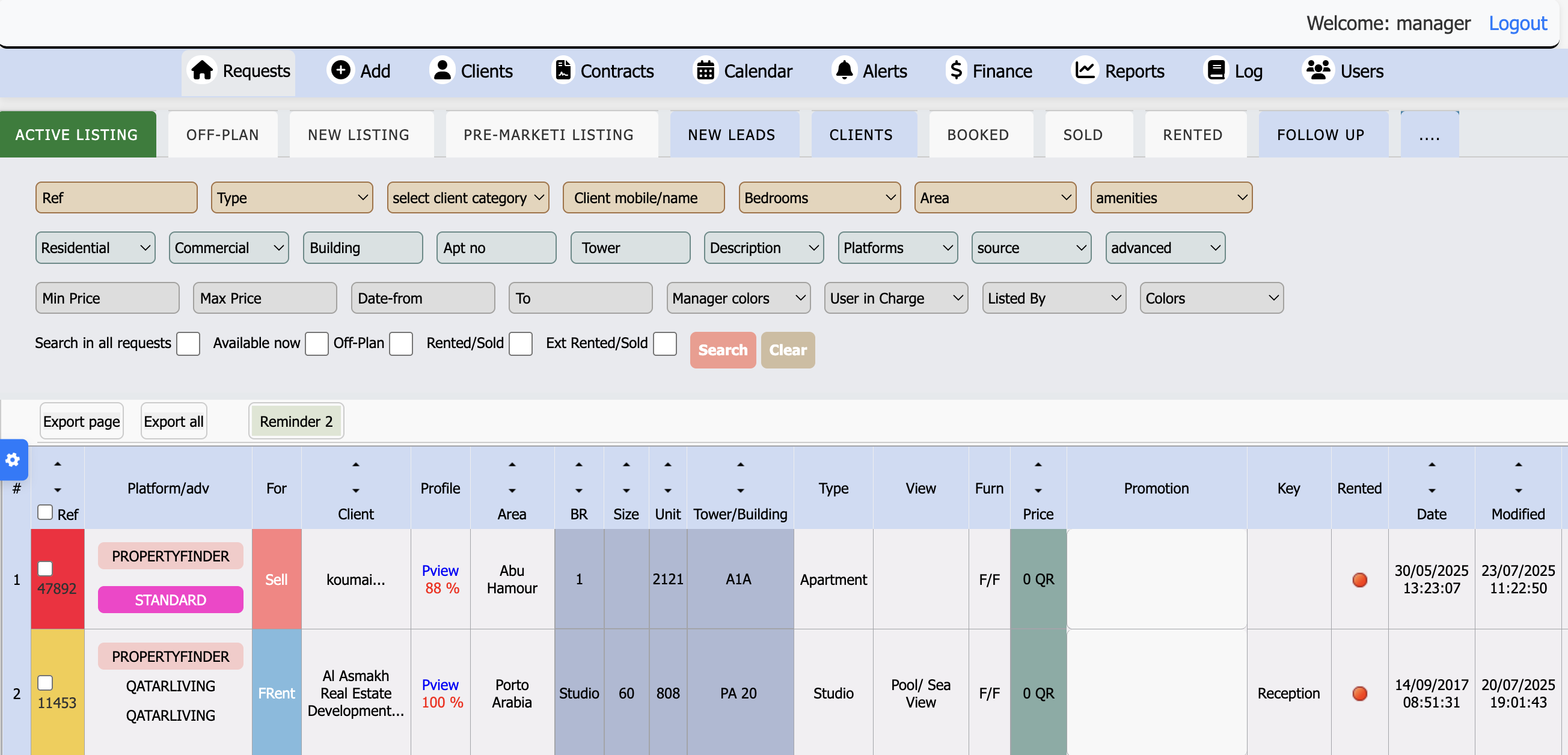Expand the Bedrooms dropdown
The image size is (1568, 755).
coord(820,198)
